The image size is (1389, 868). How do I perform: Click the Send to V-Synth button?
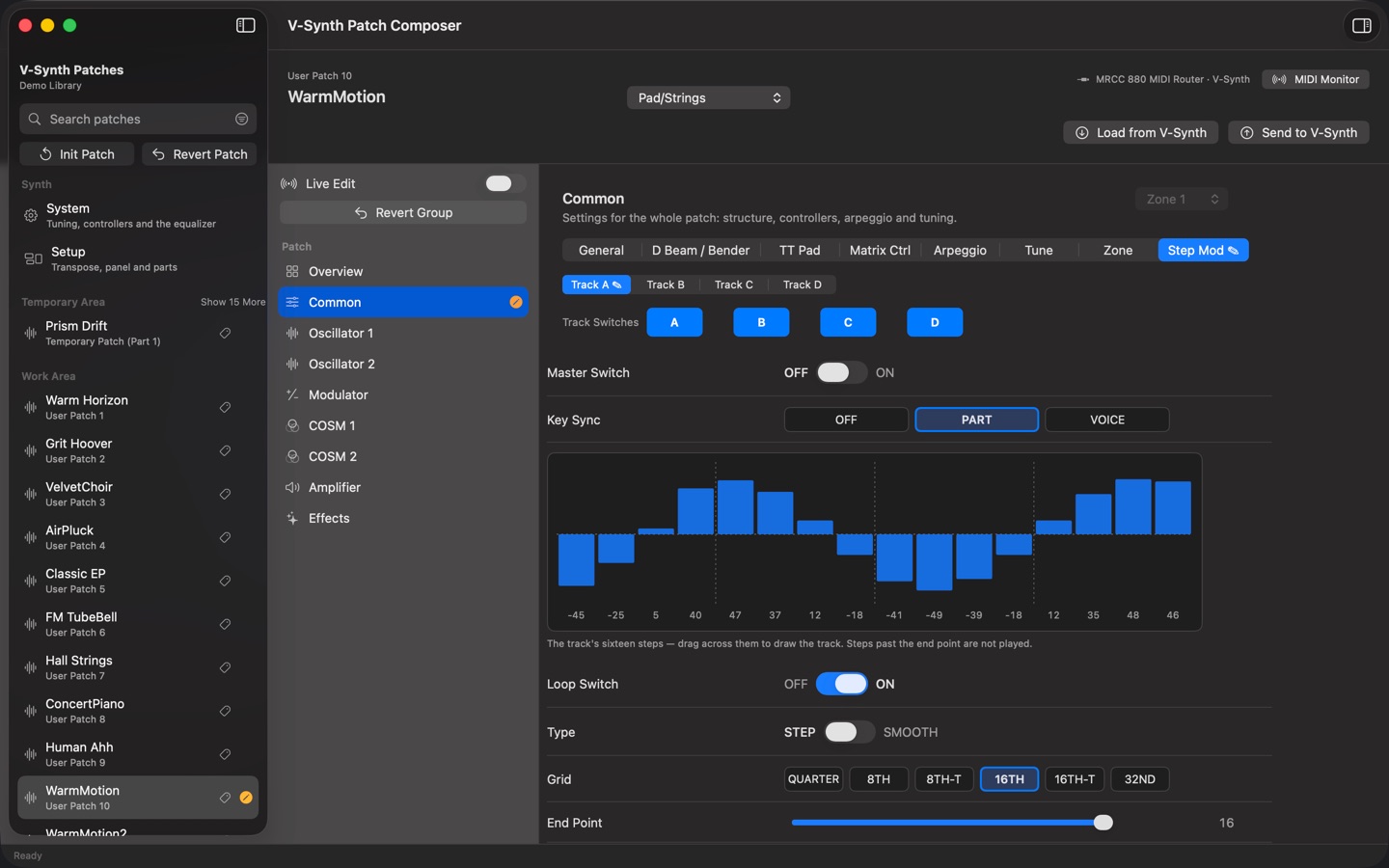(1298, 132)
